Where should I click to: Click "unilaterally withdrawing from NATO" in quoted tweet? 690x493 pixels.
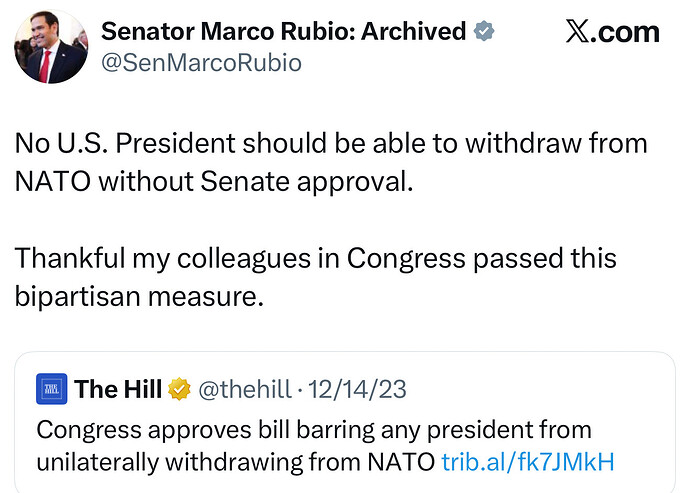pos(236,462)
